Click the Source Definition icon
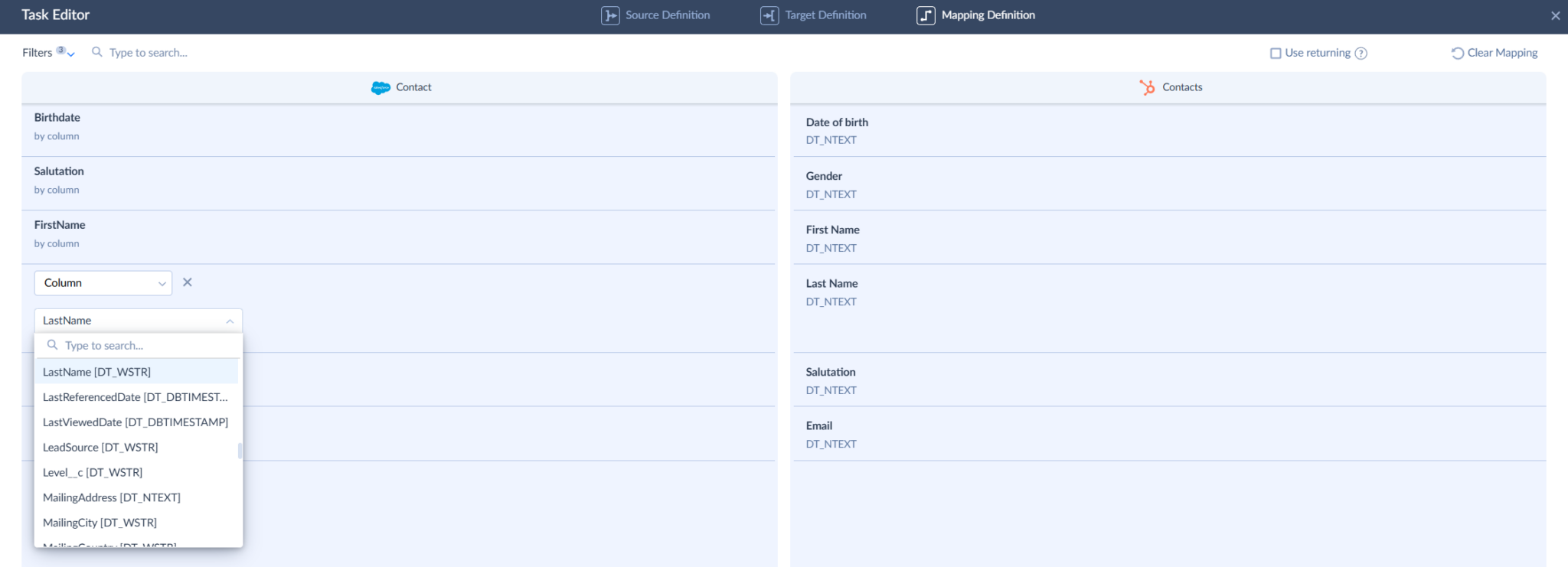Image resolution: width=1568 pixels, height=567 pixels. [609, 15]
